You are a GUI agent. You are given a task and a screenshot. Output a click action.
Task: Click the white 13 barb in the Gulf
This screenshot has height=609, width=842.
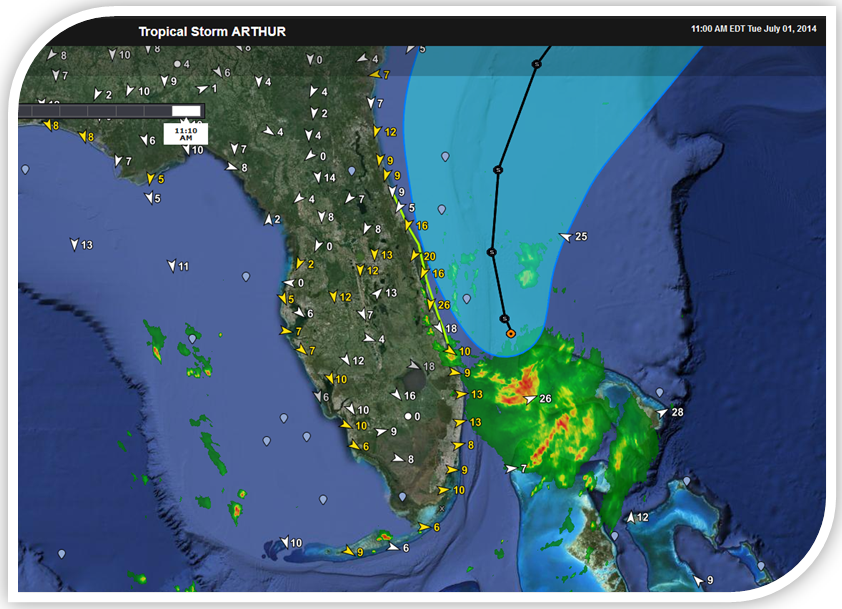pos(75,243)
